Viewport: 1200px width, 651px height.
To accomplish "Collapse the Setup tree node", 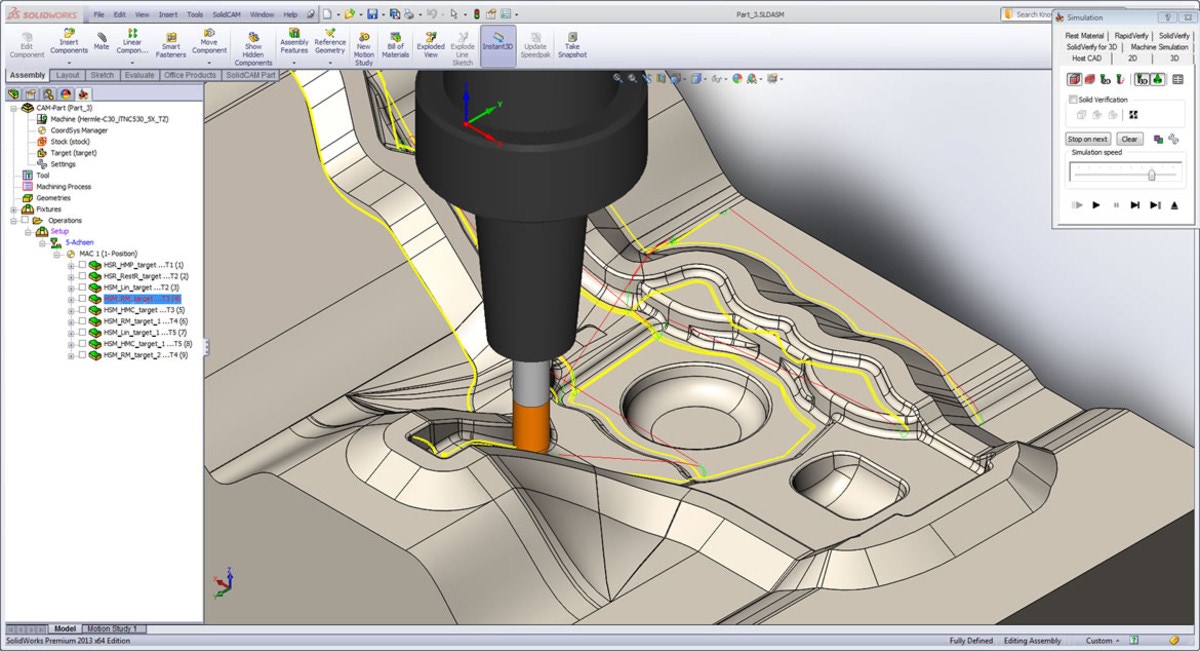I will point(27,231).
